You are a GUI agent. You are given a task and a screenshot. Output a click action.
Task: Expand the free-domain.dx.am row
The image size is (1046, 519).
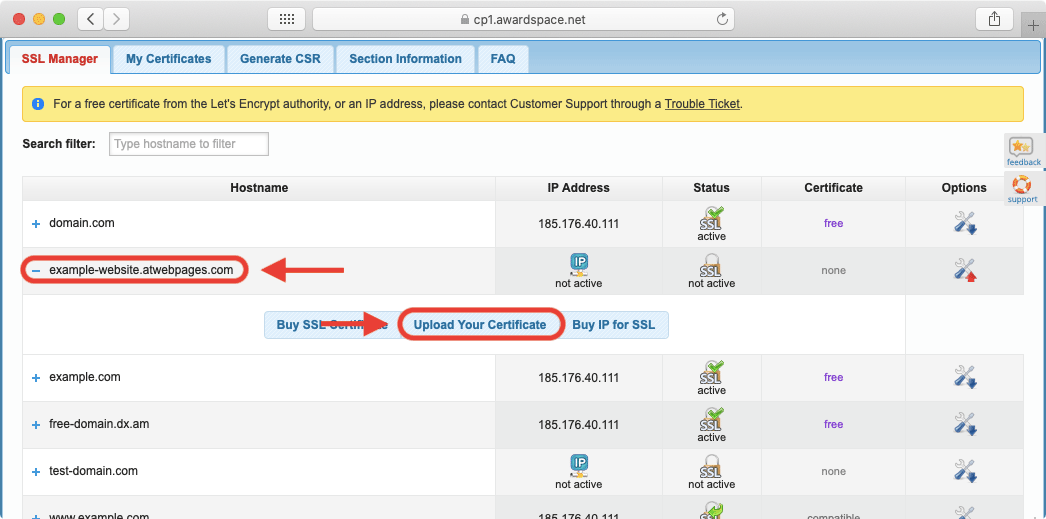pyautogui.click(x=36, y=425)
